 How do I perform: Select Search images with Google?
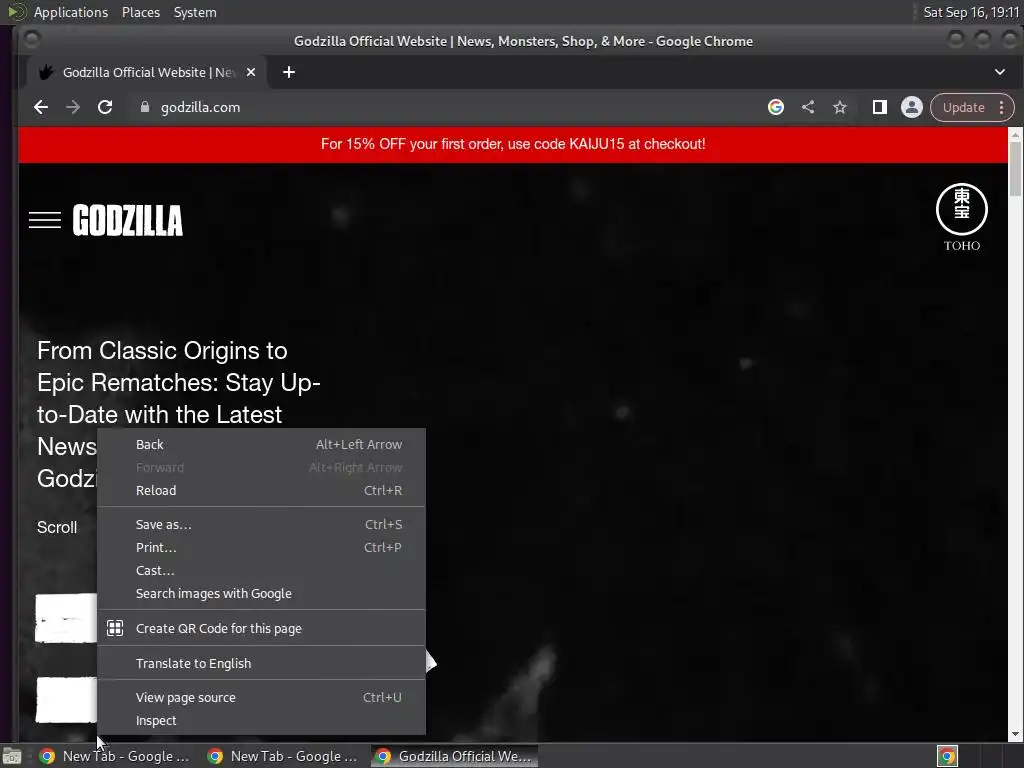[261, 593]
